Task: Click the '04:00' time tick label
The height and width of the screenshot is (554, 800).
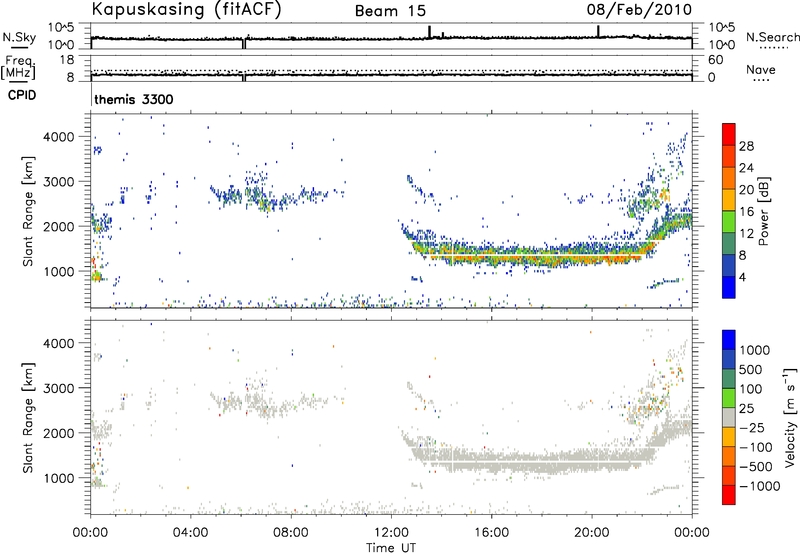Action: point(191,533)
